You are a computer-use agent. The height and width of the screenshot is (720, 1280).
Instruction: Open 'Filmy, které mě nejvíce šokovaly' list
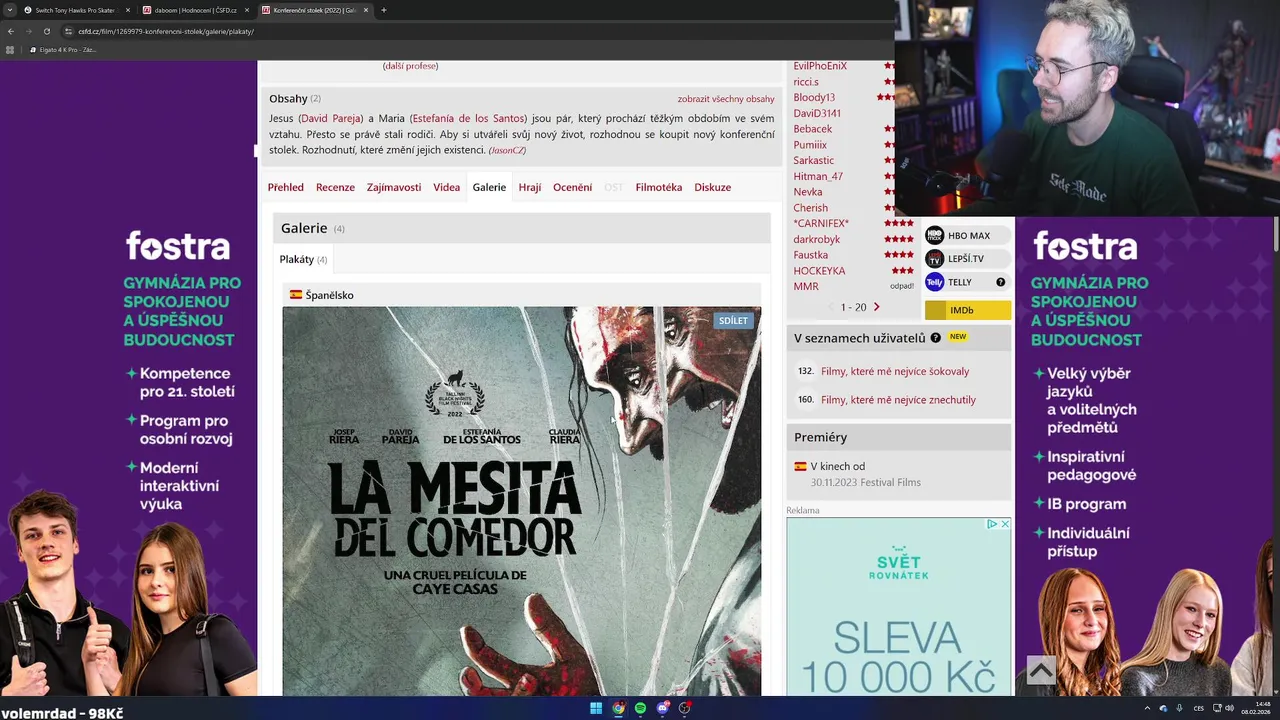(x=895, y=371)
